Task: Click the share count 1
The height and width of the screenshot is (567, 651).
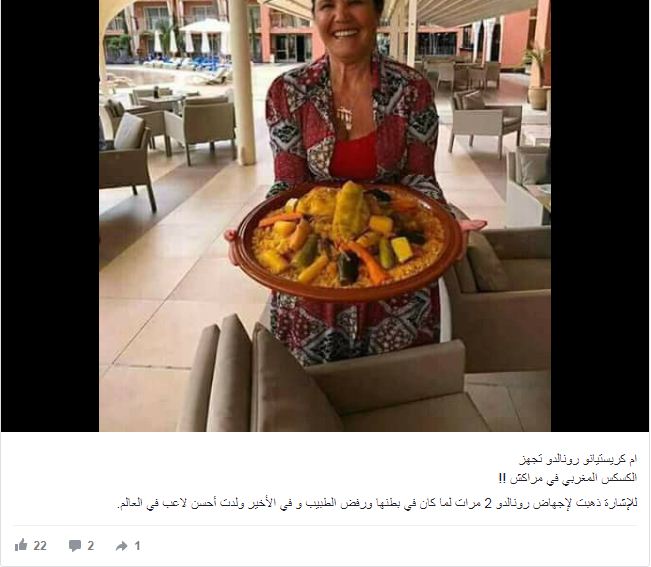Action: click(137, 545)
